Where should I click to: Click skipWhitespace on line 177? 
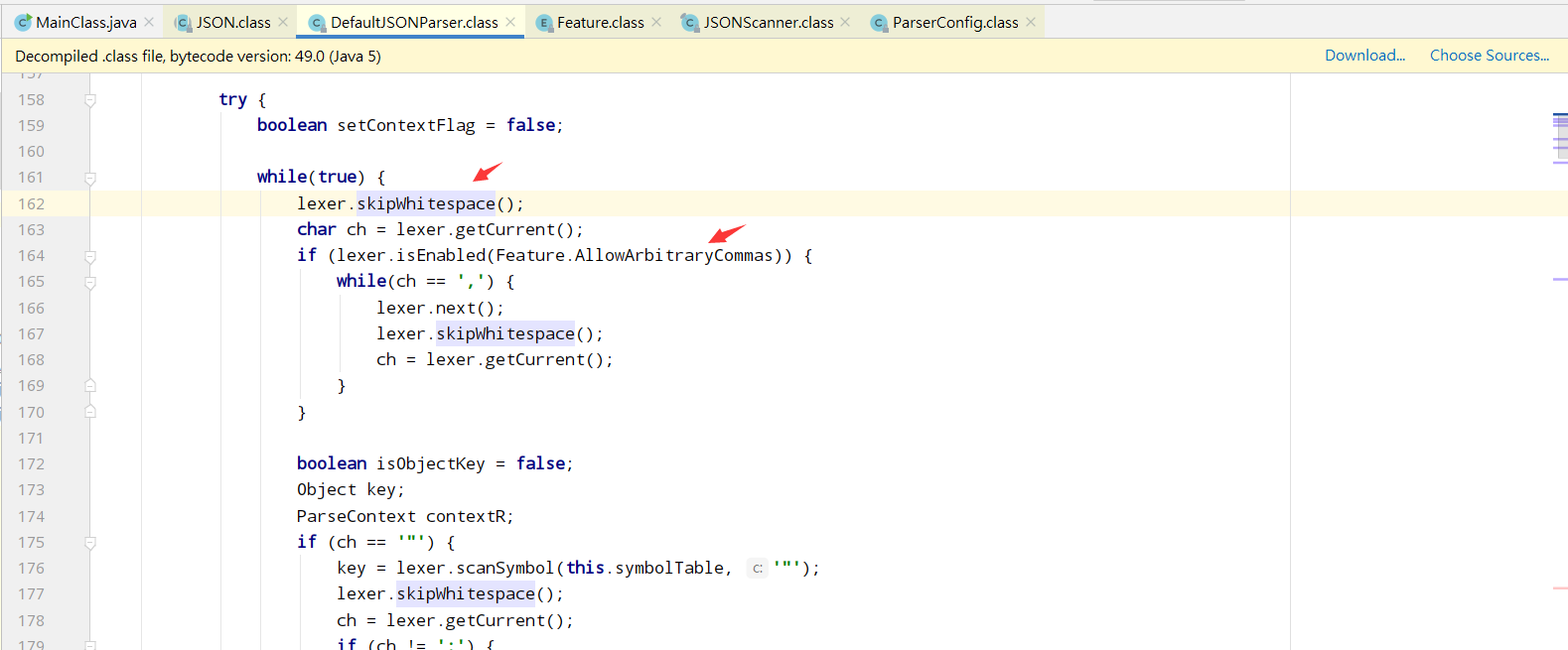point(466,593)
